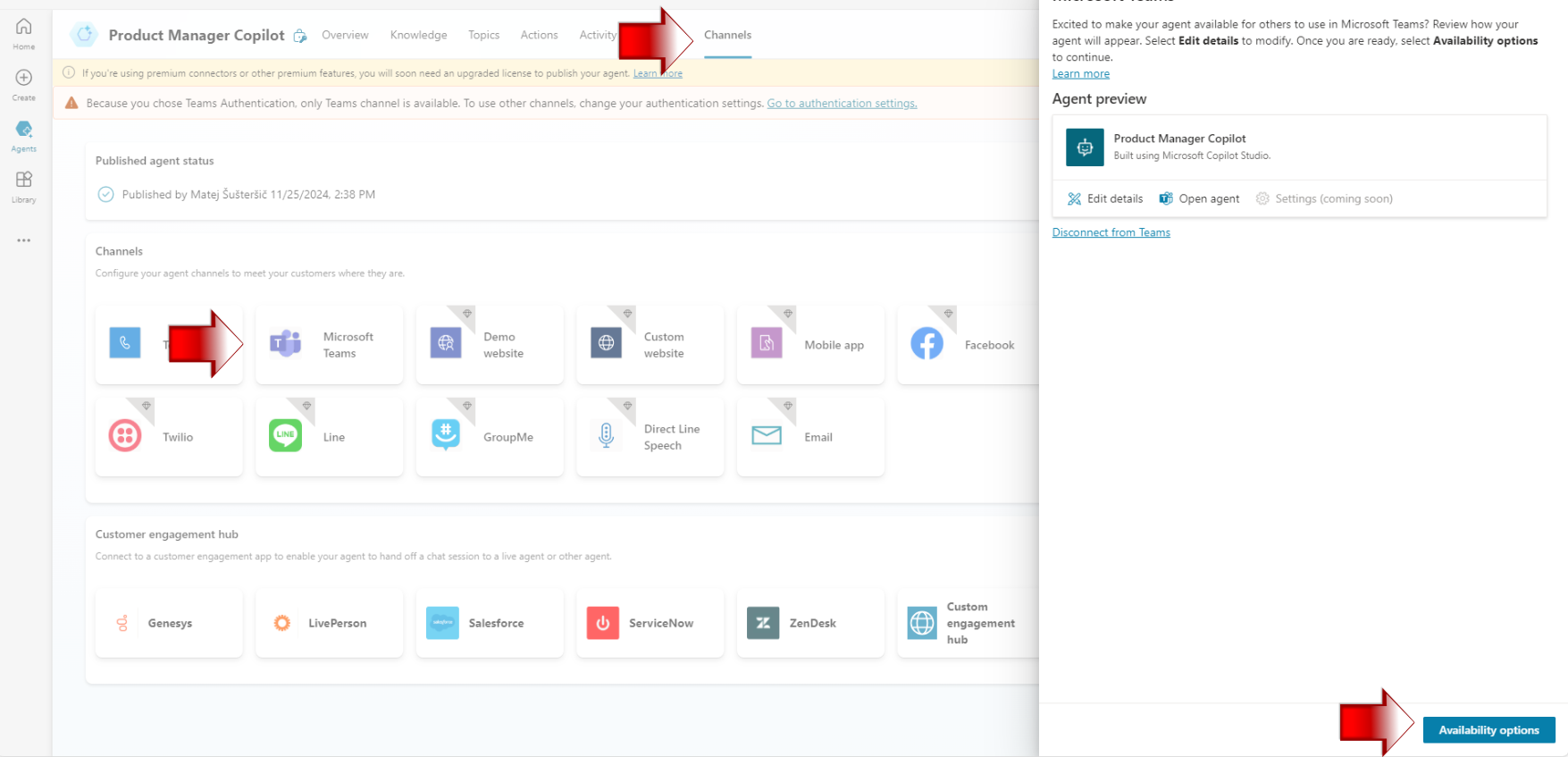Select the Custom engagement hub tile
This screenshot has height=757, width=1568.
click(x=968, y=623)
